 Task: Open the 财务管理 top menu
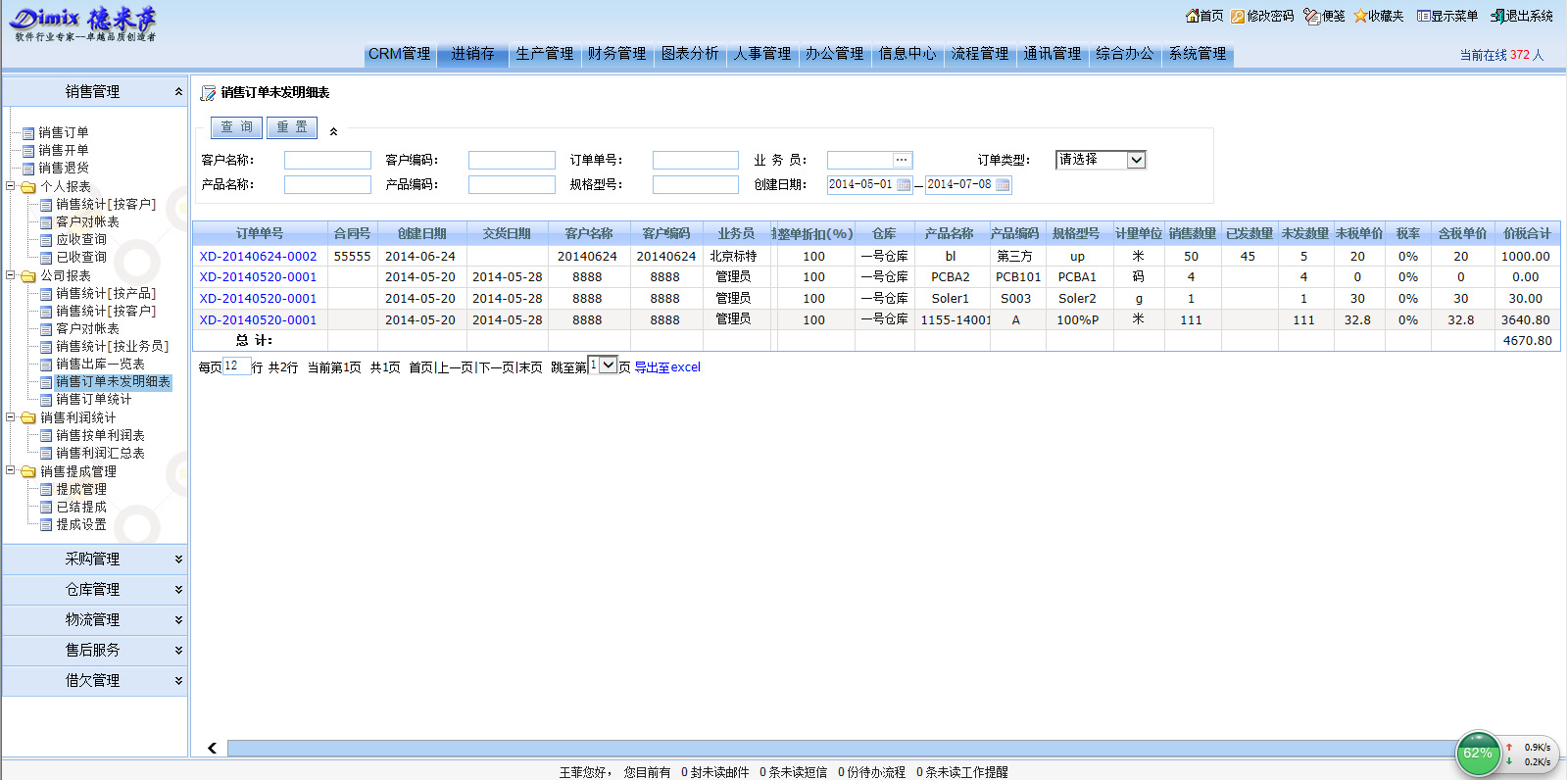coord(617,54)
